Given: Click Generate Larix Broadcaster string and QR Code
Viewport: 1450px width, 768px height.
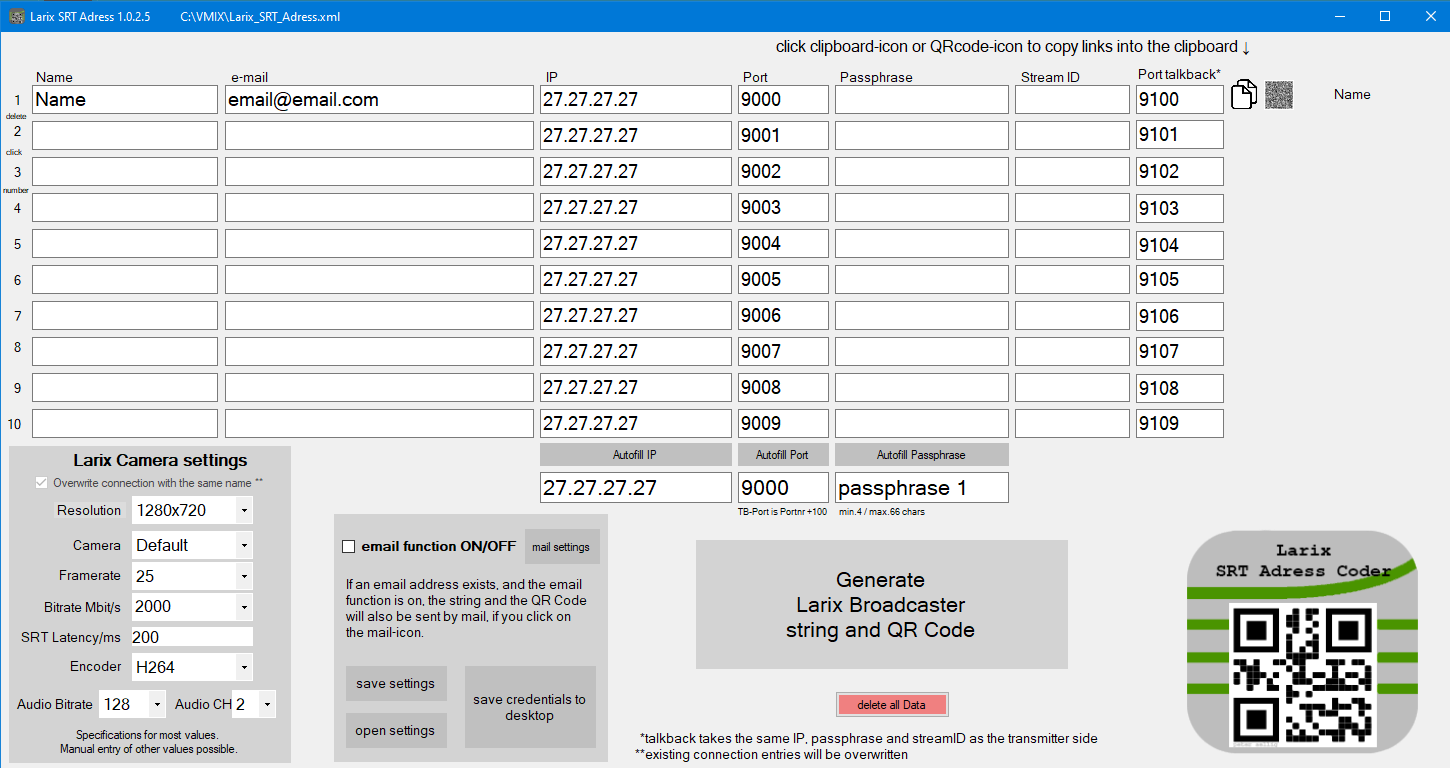Looking at the screenshot, I should click(881, 605).
